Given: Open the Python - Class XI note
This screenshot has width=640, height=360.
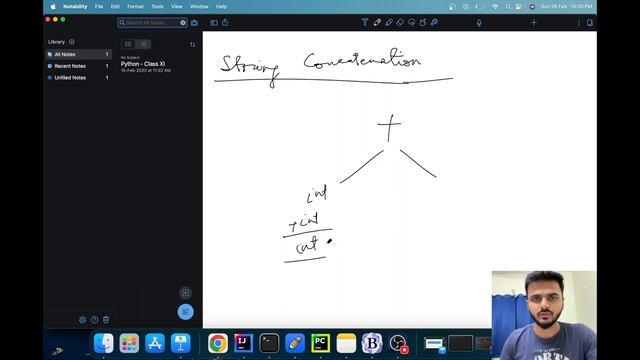Looking at the screenshot, I should point(159,64).
